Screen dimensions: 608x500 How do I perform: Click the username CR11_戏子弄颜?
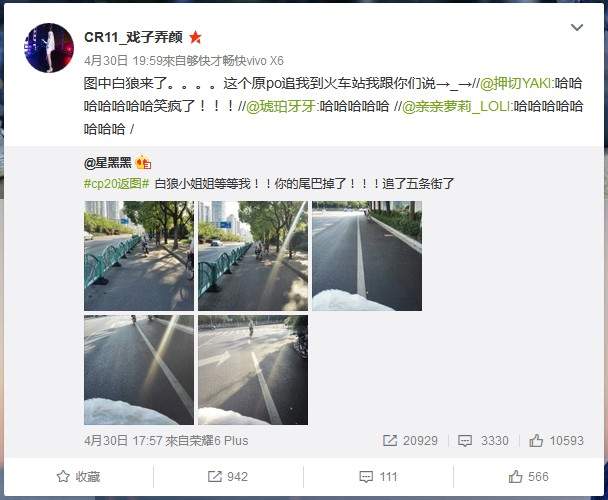pyautogui.click(x=133, y=37)
